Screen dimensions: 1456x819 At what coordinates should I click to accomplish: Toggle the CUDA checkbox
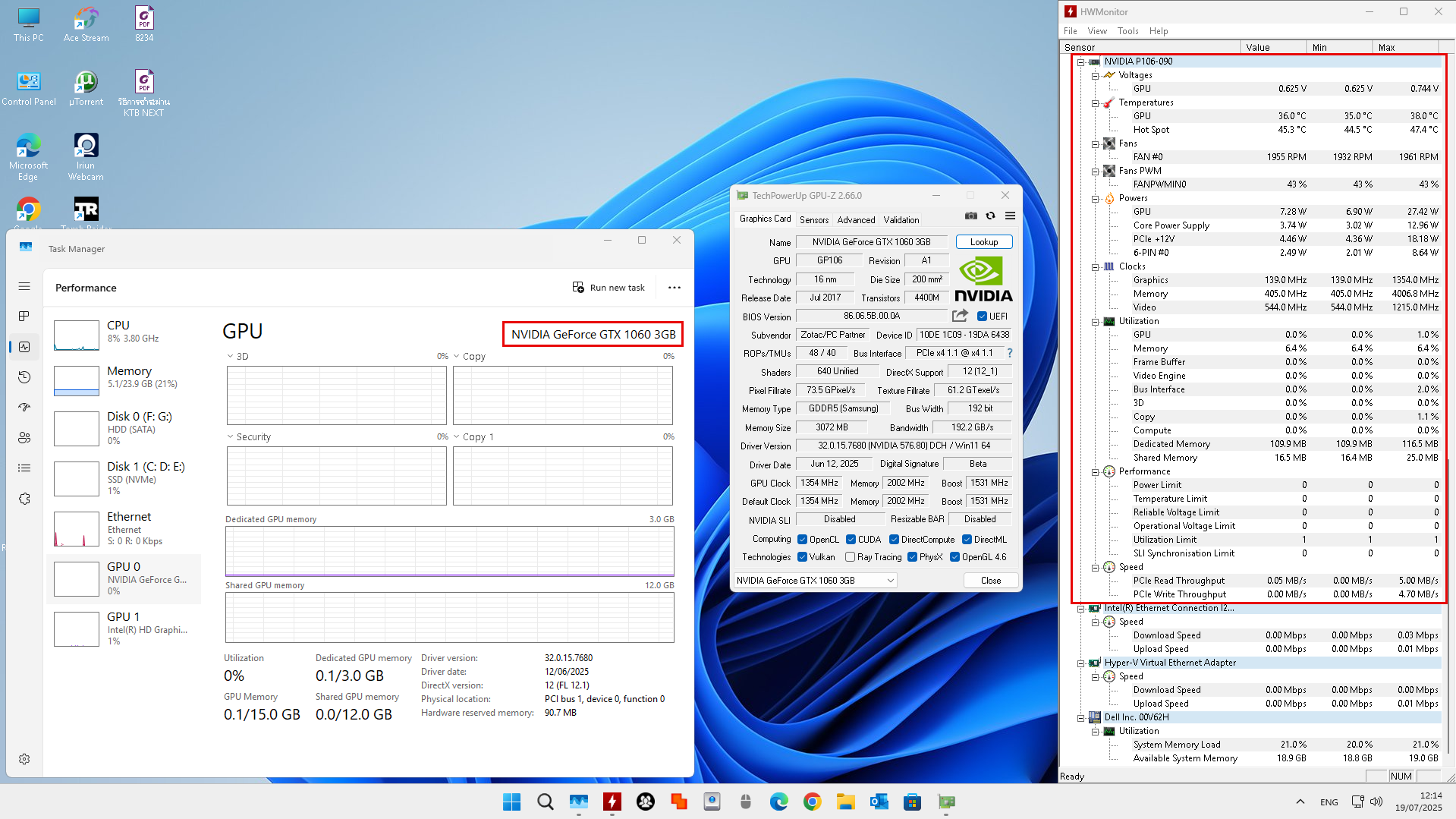click(851, 540)
